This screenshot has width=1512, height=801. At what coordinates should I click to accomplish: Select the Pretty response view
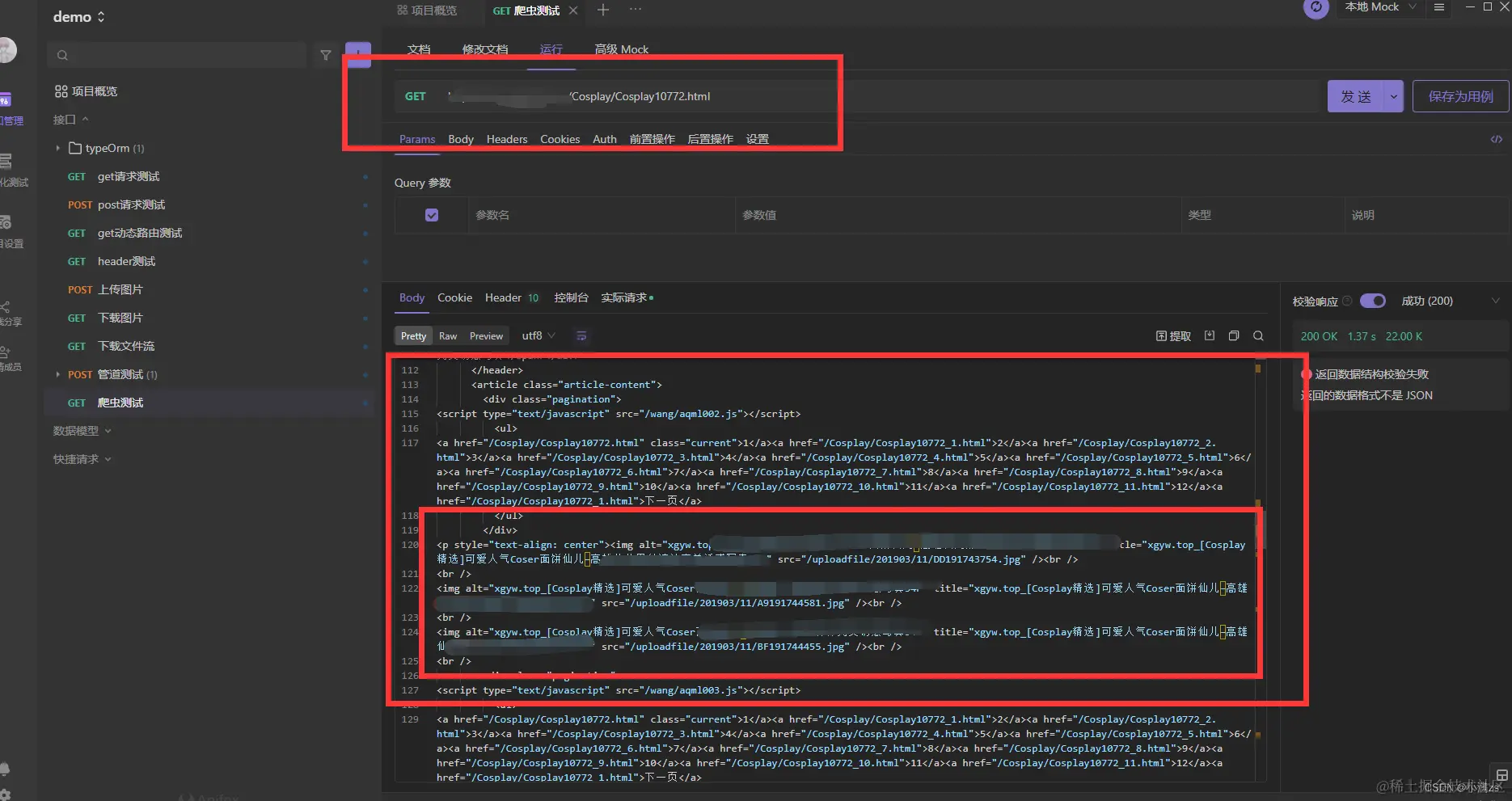(413, 336)
